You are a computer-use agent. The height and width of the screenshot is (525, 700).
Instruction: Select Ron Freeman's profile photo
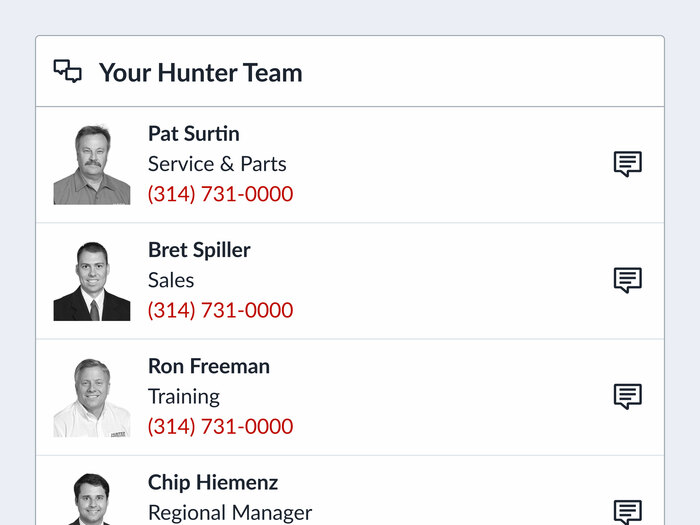[x=92, y=397]
